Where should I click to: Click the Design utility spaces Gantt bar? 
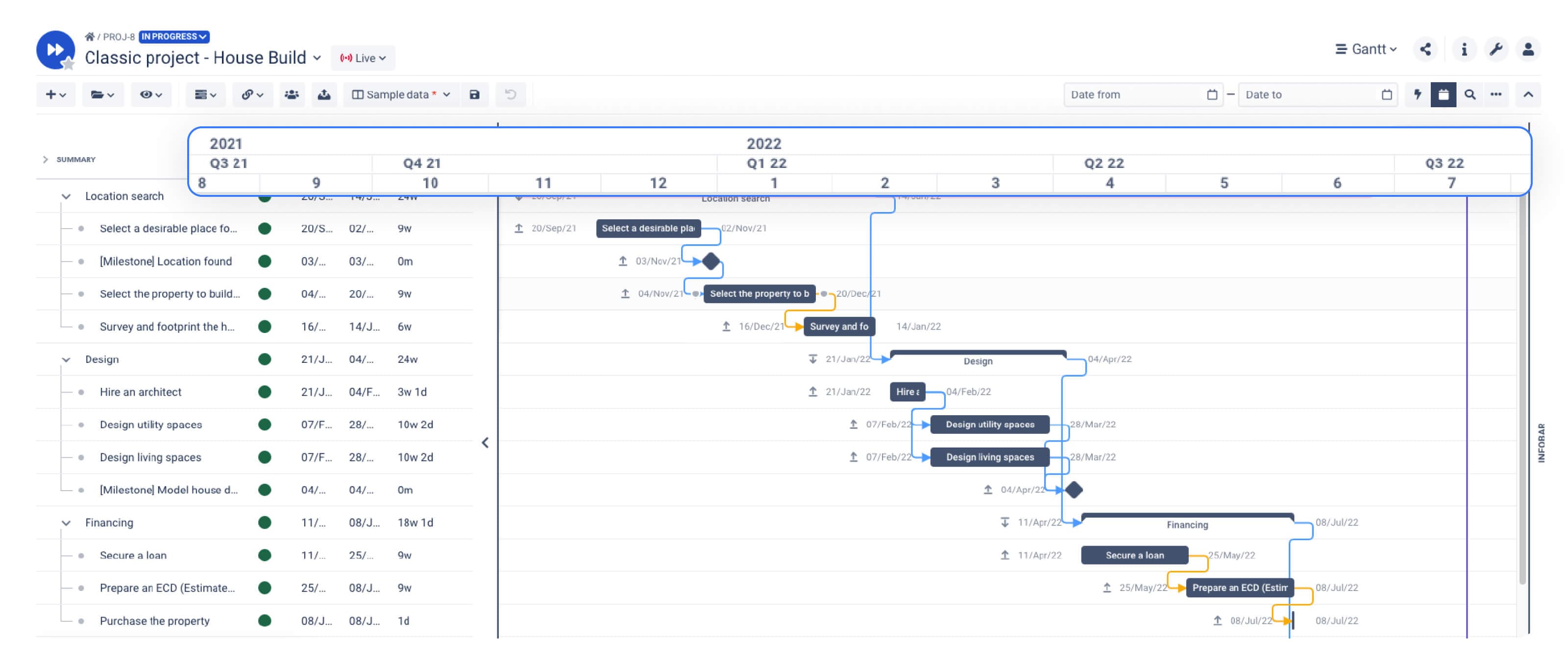990,425
